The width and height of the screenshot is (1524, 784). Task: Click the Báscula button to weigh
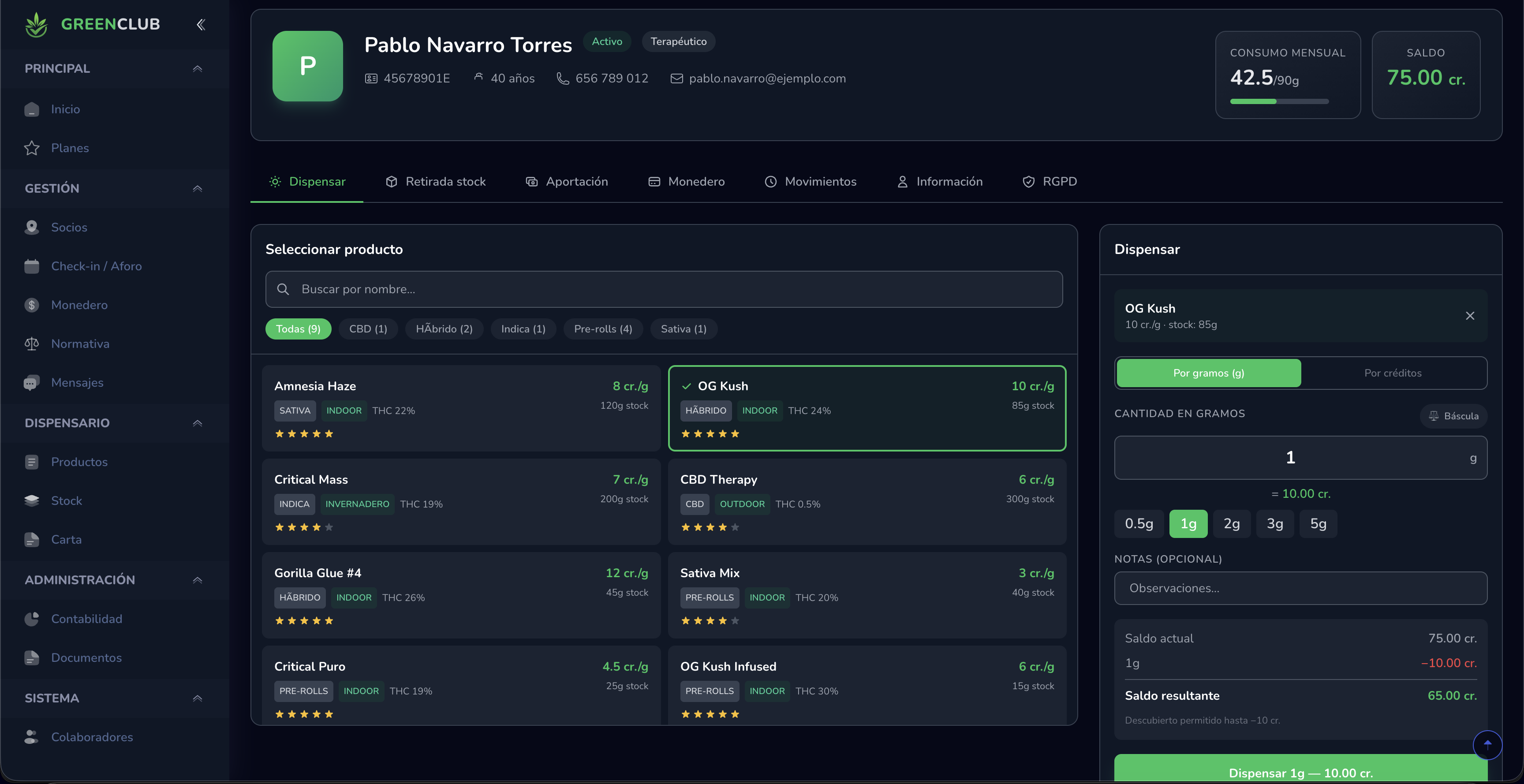tap(1454, 416)
